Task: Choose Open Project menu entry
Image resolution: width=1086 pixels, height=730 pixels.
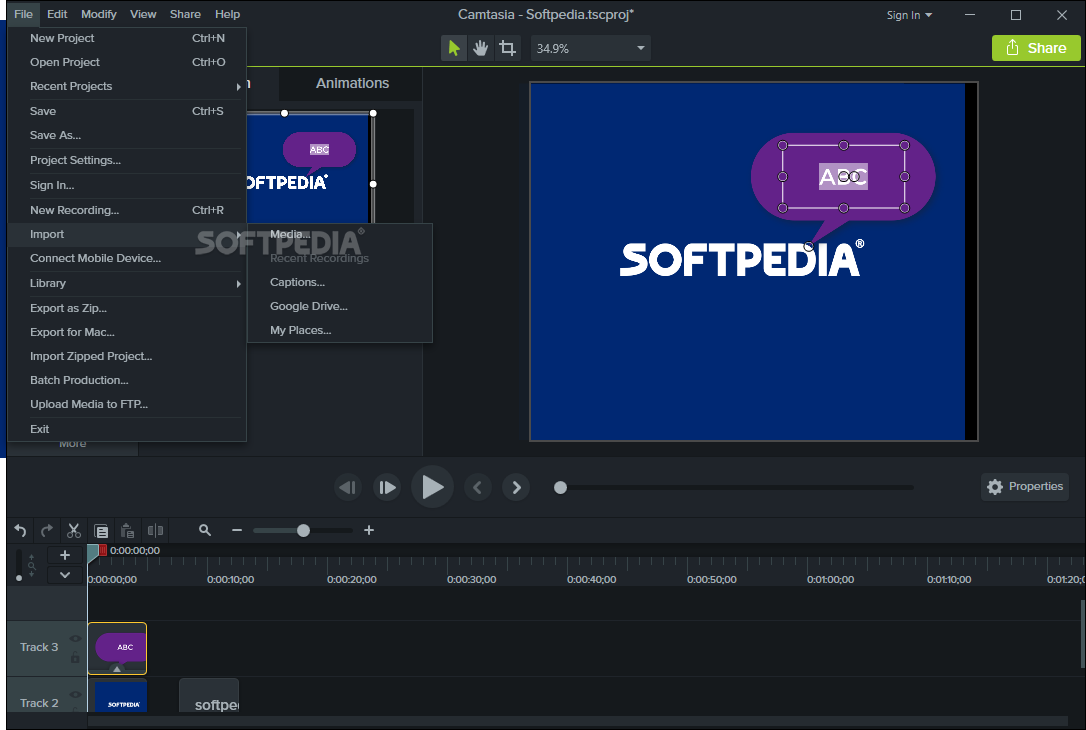Action: coord(127,62)
